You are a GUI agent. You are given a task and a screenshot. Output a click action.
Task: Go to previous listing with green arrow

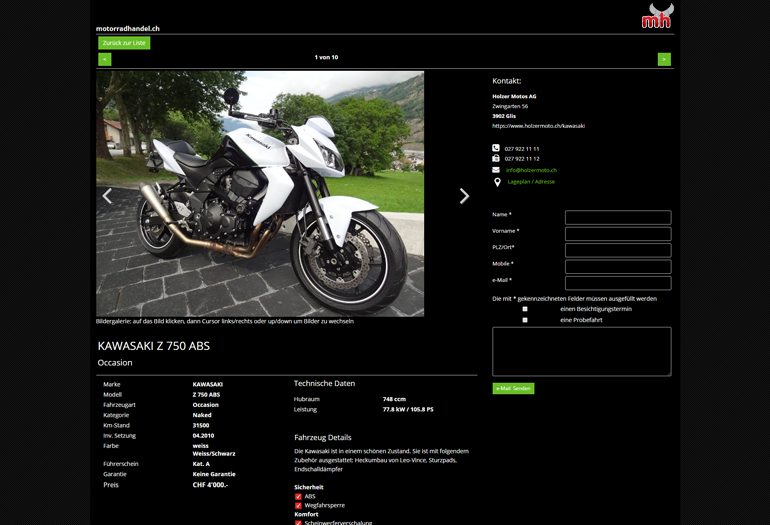tap(105, 59)
